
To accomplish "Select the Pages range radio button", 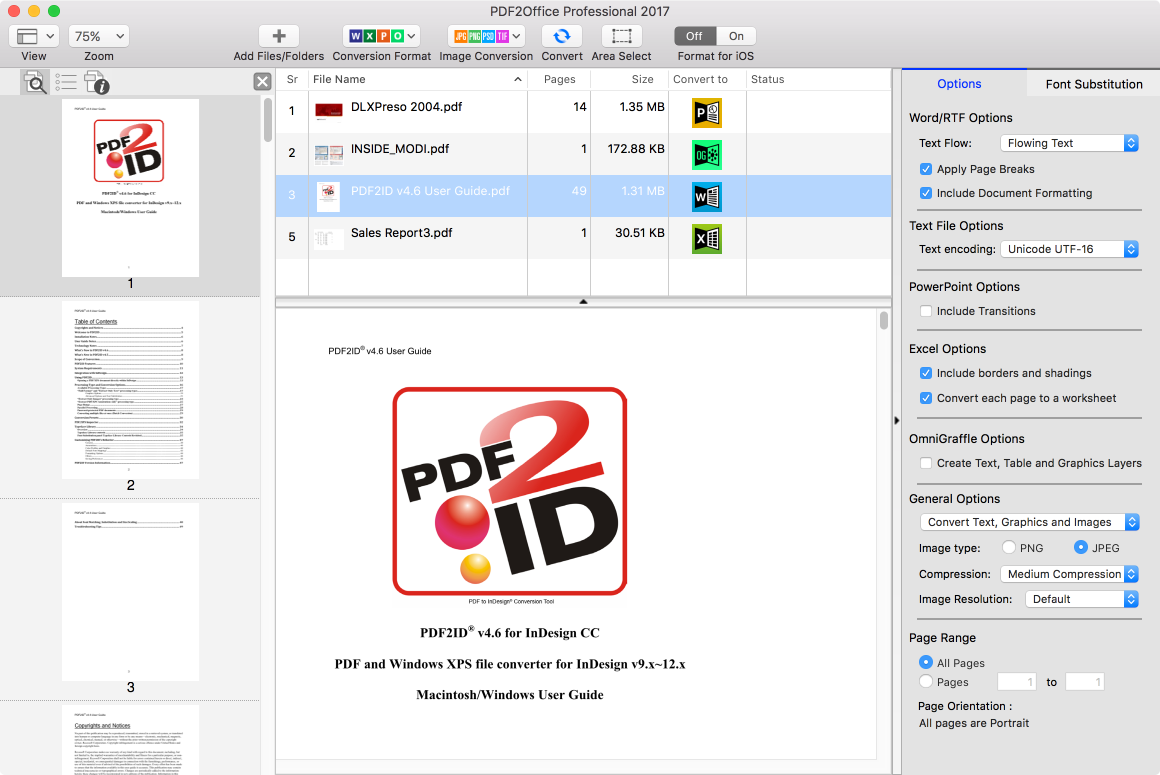I will click(x=925, y=681).
